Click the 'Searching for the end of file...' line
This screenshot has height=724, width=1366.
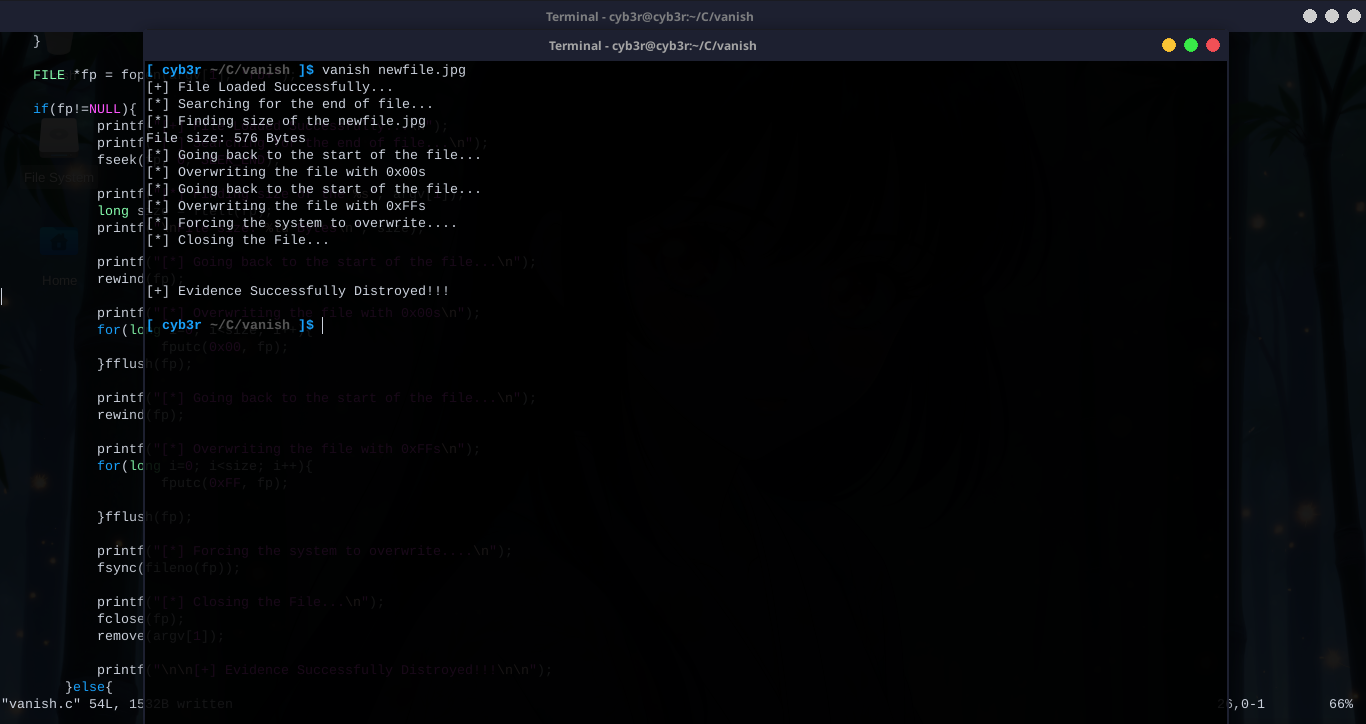coord(290,104)
